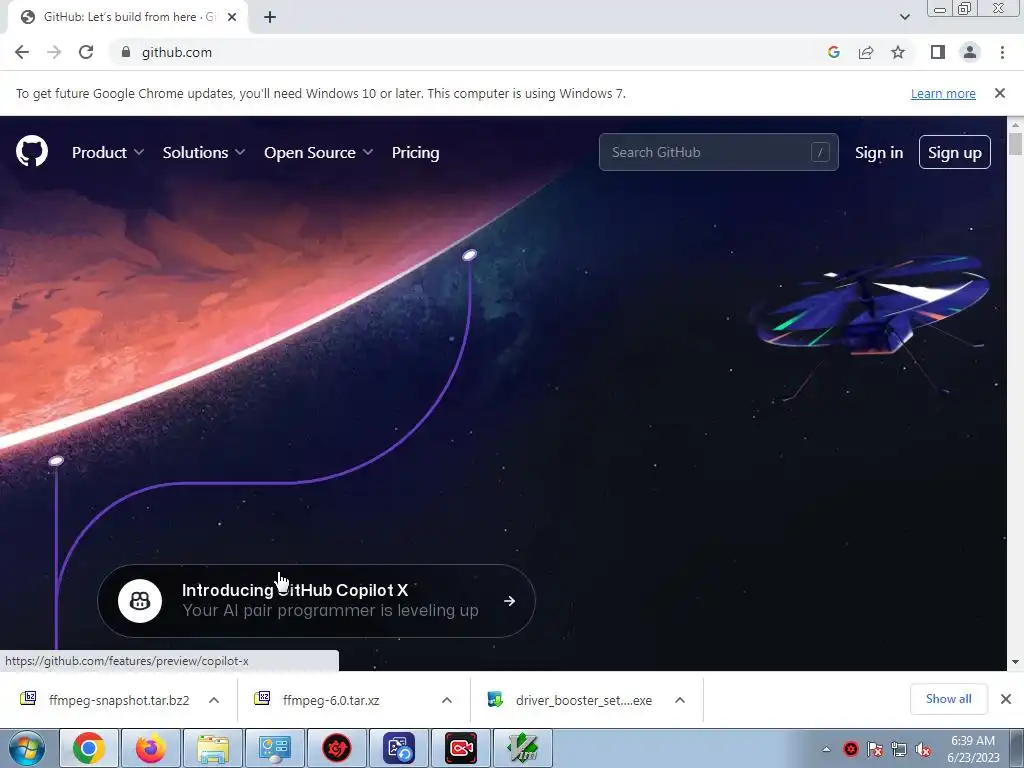
Task: Click the page vertical scrollbar thumb
Action: 1015,144
